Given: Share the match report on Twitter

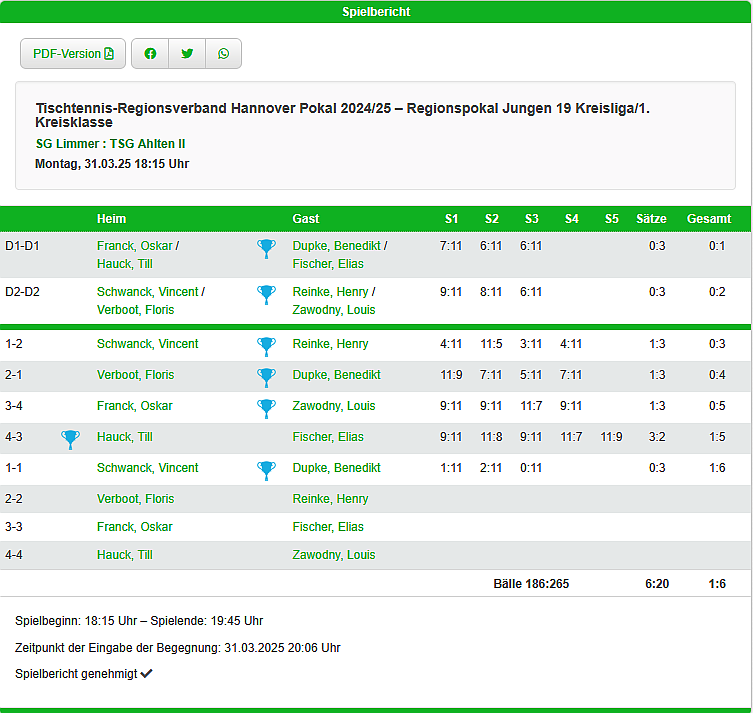Looking at the screenshot, I should (x=187, y=54).
